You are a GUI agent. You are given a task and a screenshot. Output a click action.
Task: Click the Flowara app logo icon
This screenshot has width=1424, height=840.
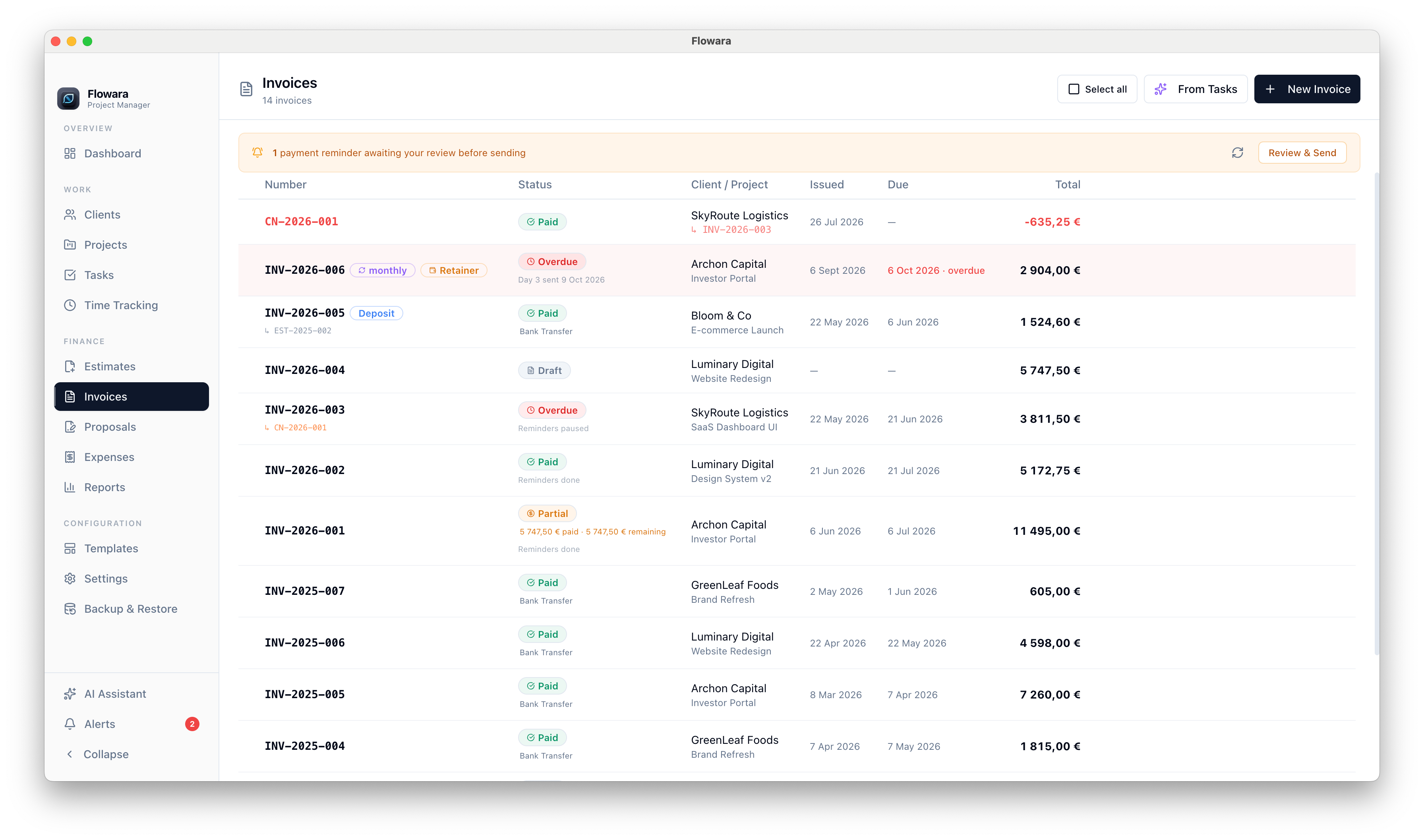pos(68,99)
